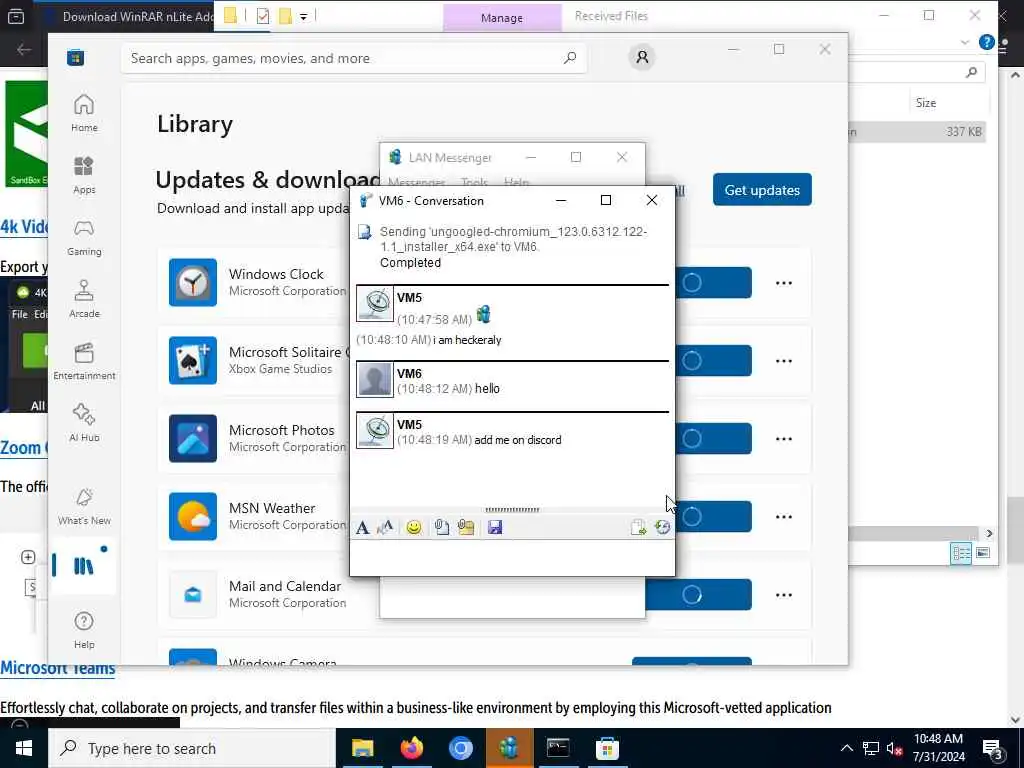This screenshot has height=768, width=1024.
Task: Open What's New in Store sidebar
Action: pyautogui.click(x=84, y=506)
